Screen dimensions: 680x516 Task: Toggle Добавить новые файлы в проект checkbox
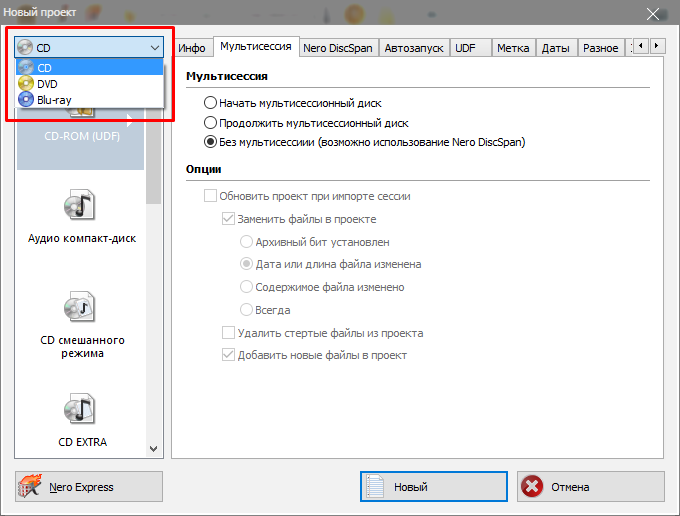(x=314, y=355)
